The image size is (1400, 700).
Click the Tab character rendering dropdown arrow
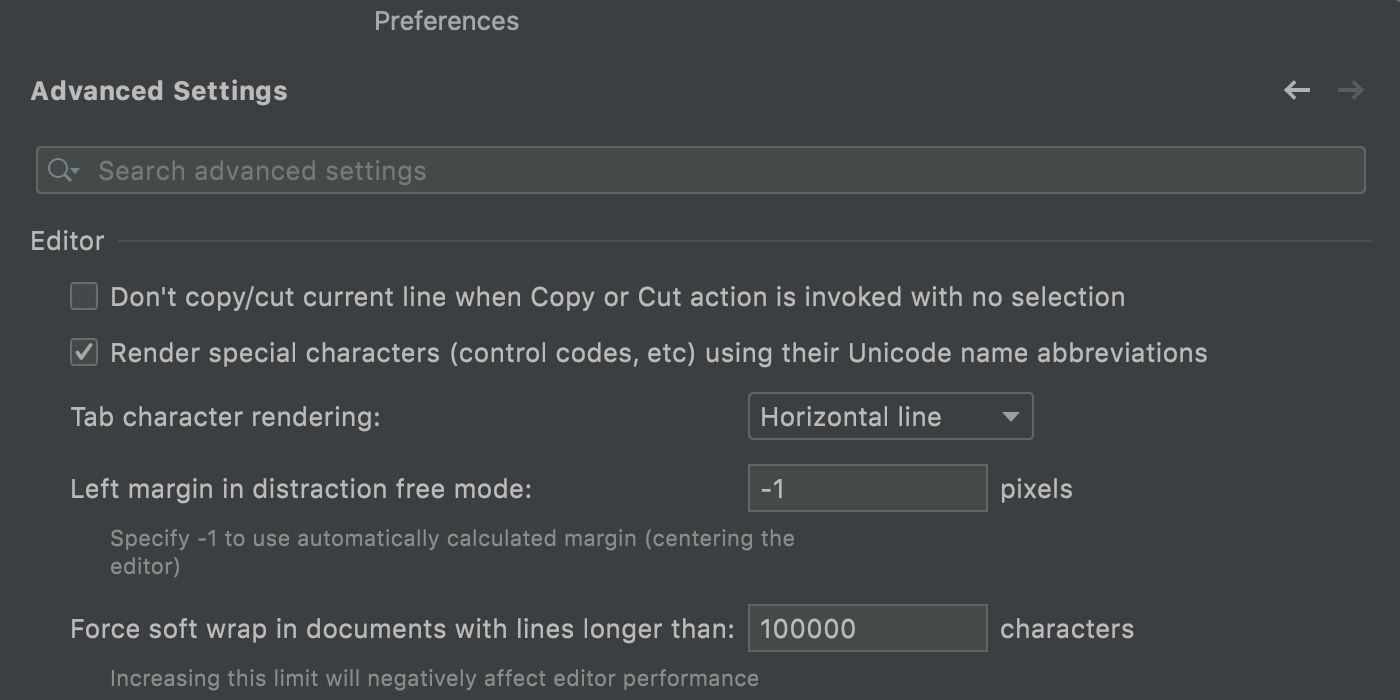coord(1010,417)
